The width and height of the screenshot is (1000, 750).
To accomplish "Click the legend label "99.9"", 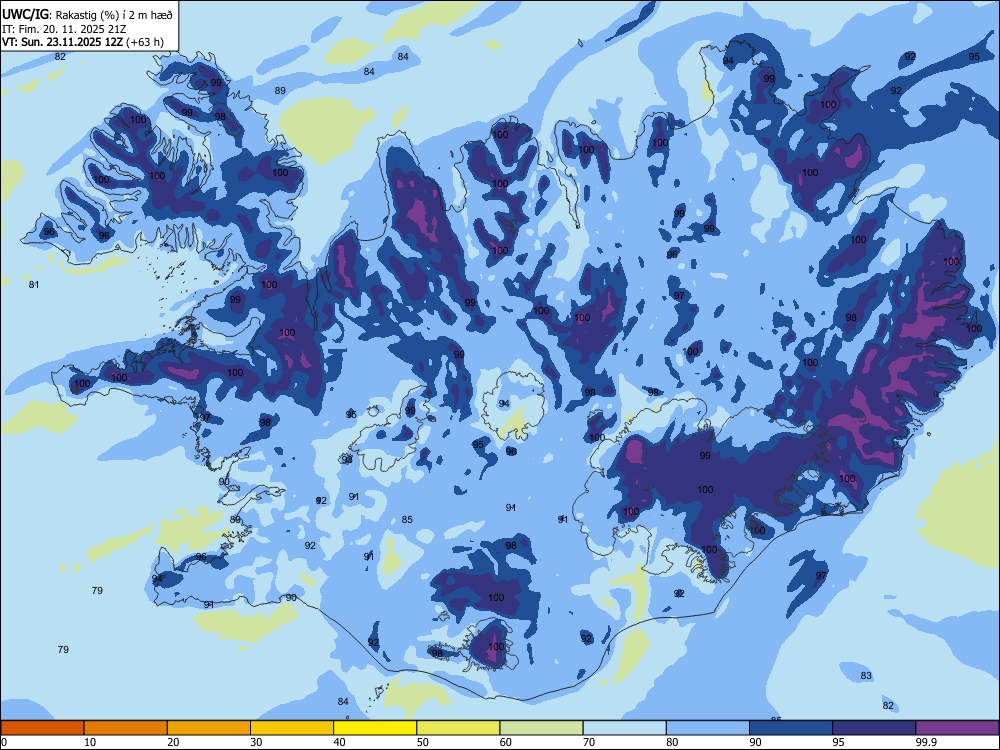I will (x=926, y=742).
